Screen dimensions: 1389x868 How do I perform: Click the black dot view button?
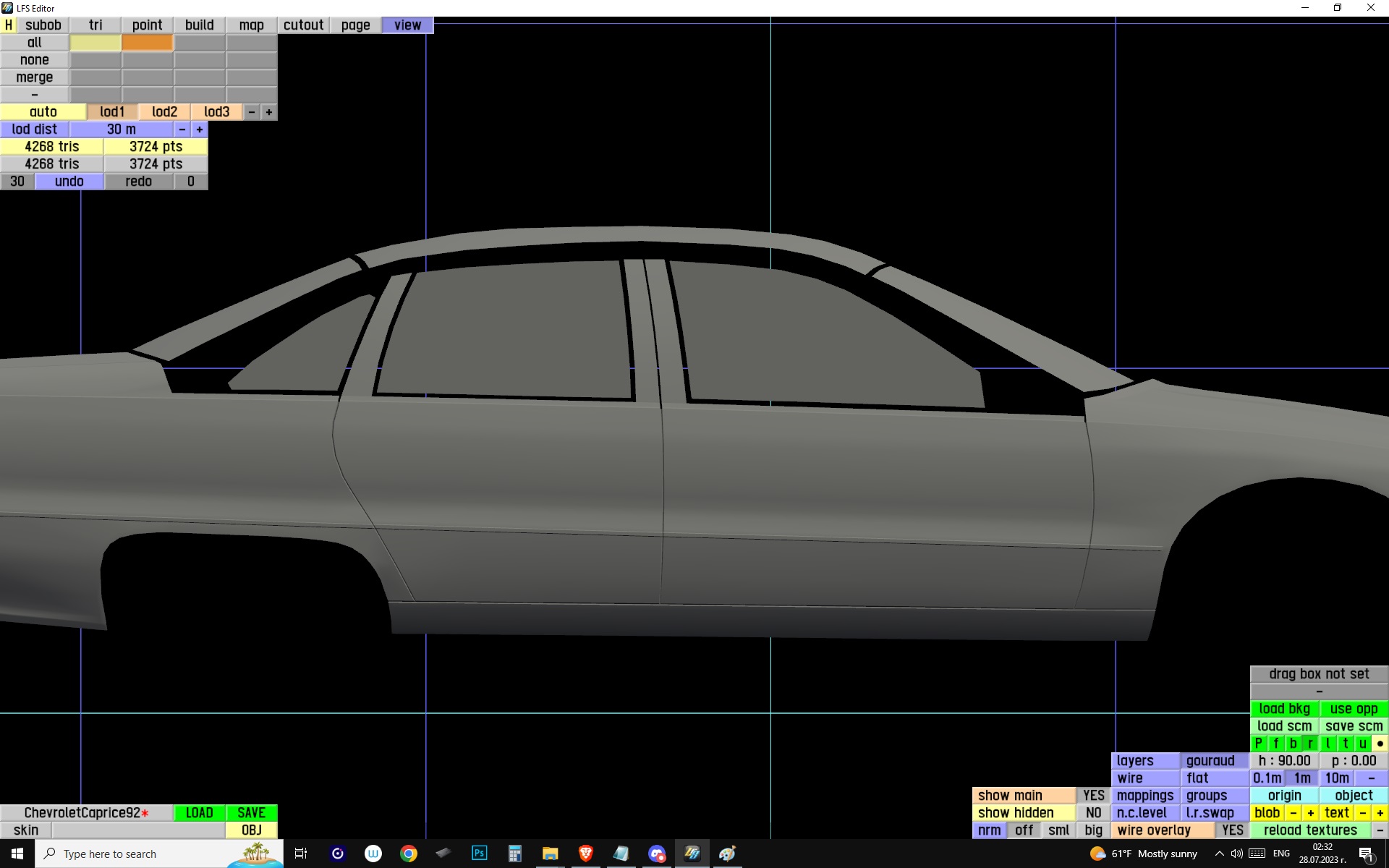pyautogui.click(x=1380, y=744)
